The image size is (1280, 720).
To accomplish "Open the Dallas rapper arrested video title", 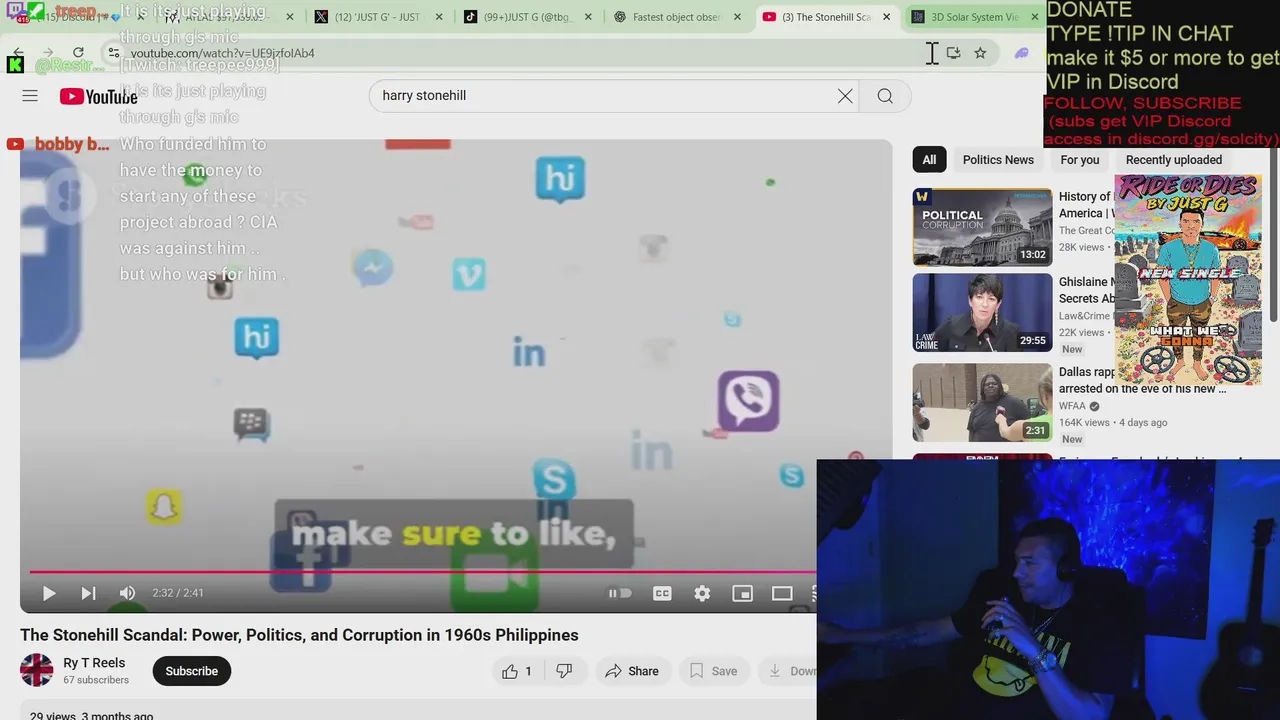I will (1142, 380).
